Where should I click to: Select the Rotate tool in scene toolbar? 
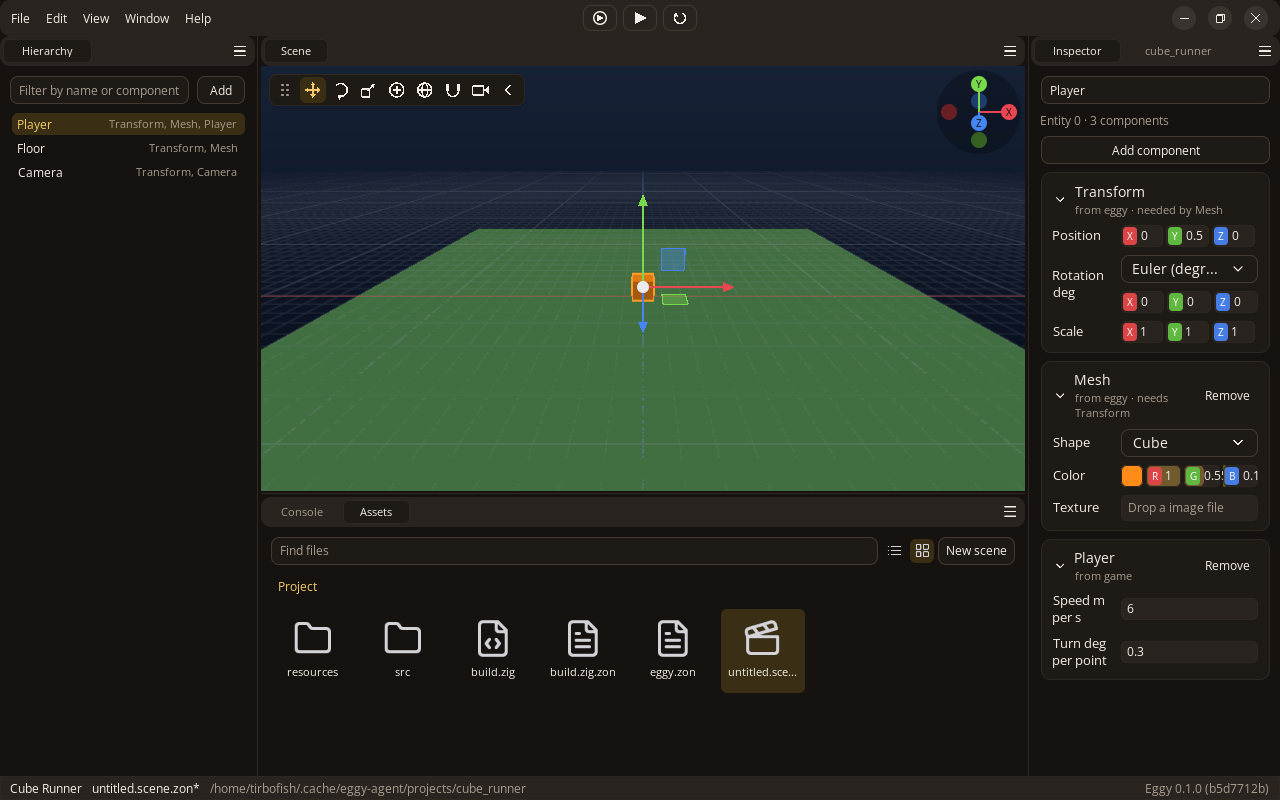coord(341,90)
